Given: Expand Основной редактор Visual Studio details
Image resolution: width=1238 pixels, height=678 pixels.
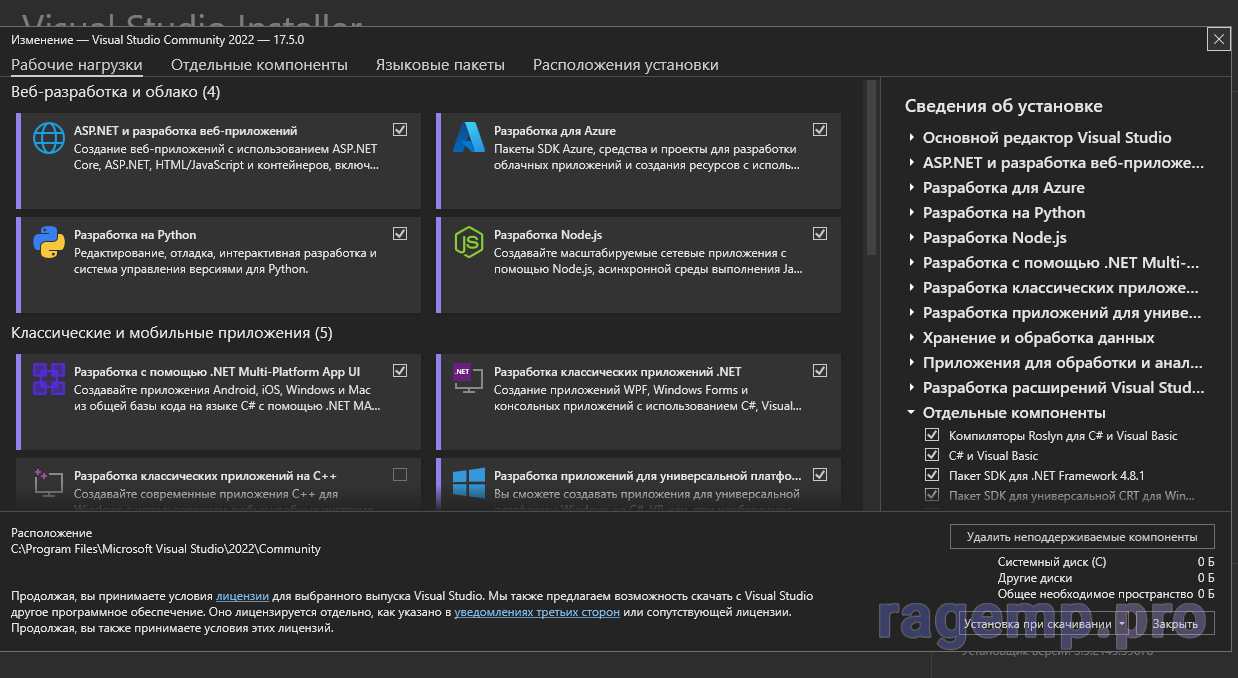Looking at the screenshot, I should [x=911, y=137].
